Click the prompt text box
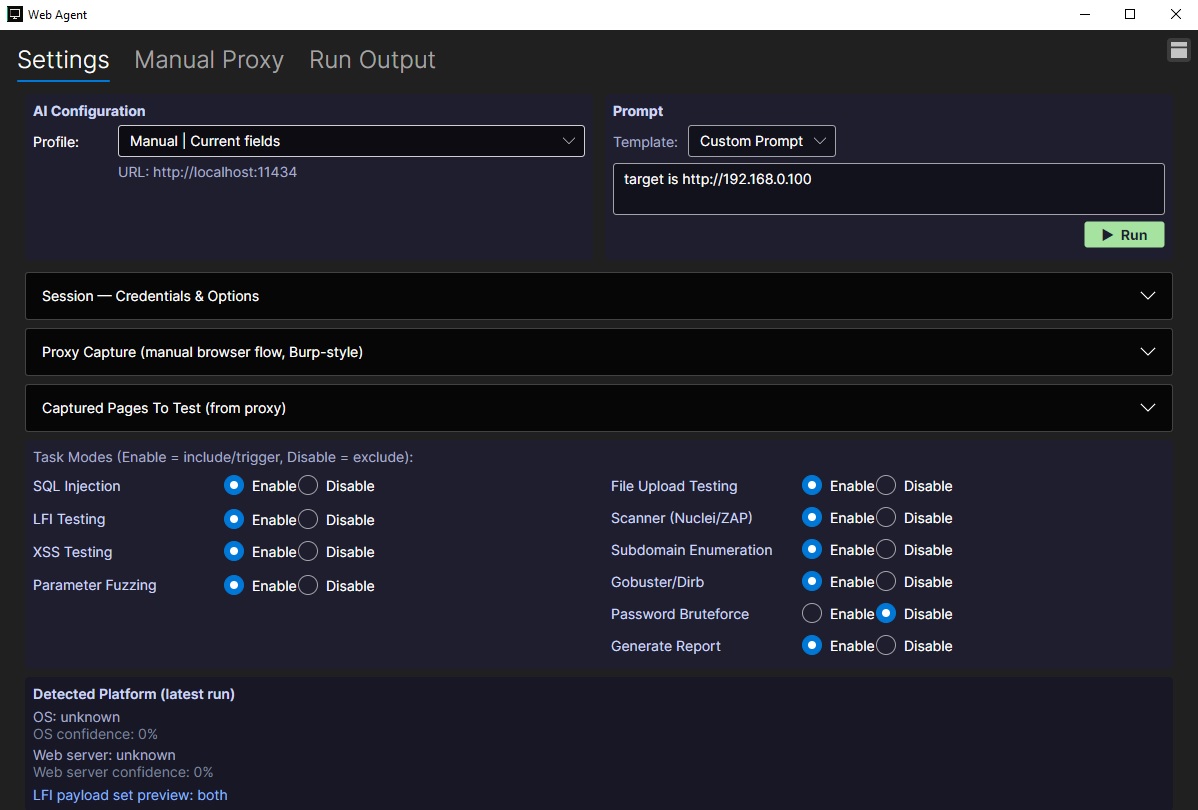Screen dimensions: 1198x810 [x=889, y=189]
